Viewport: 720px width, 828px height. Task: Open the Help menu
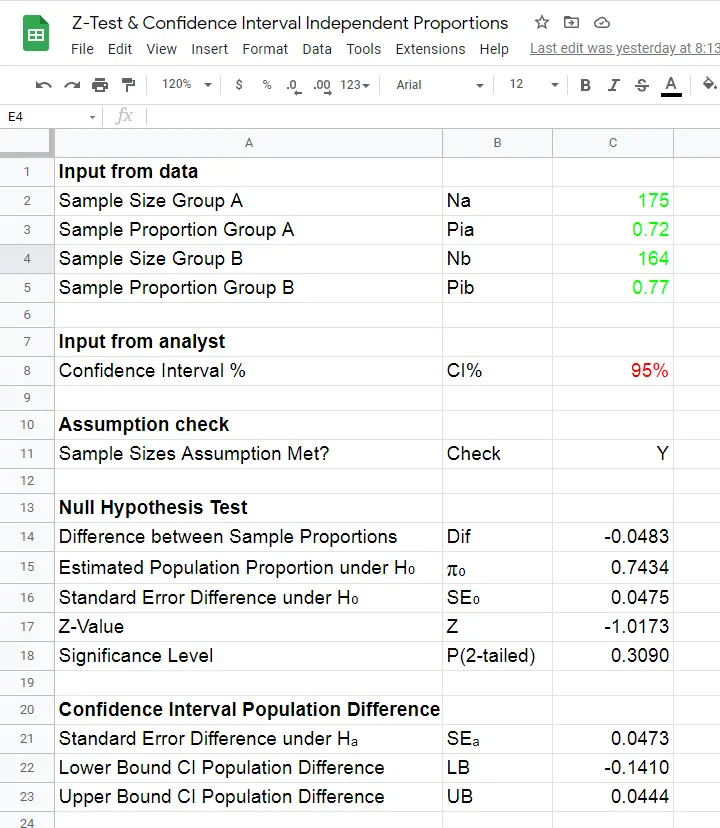[494, 49]
